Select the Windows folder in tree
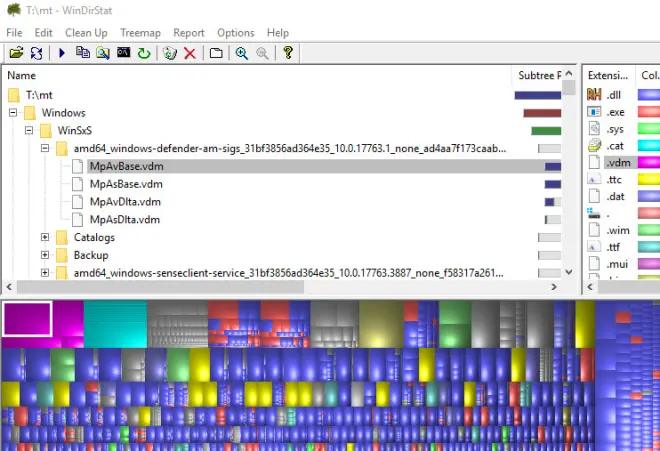Image resolution: width=660 pixels, height=451 pixels. 64,113
